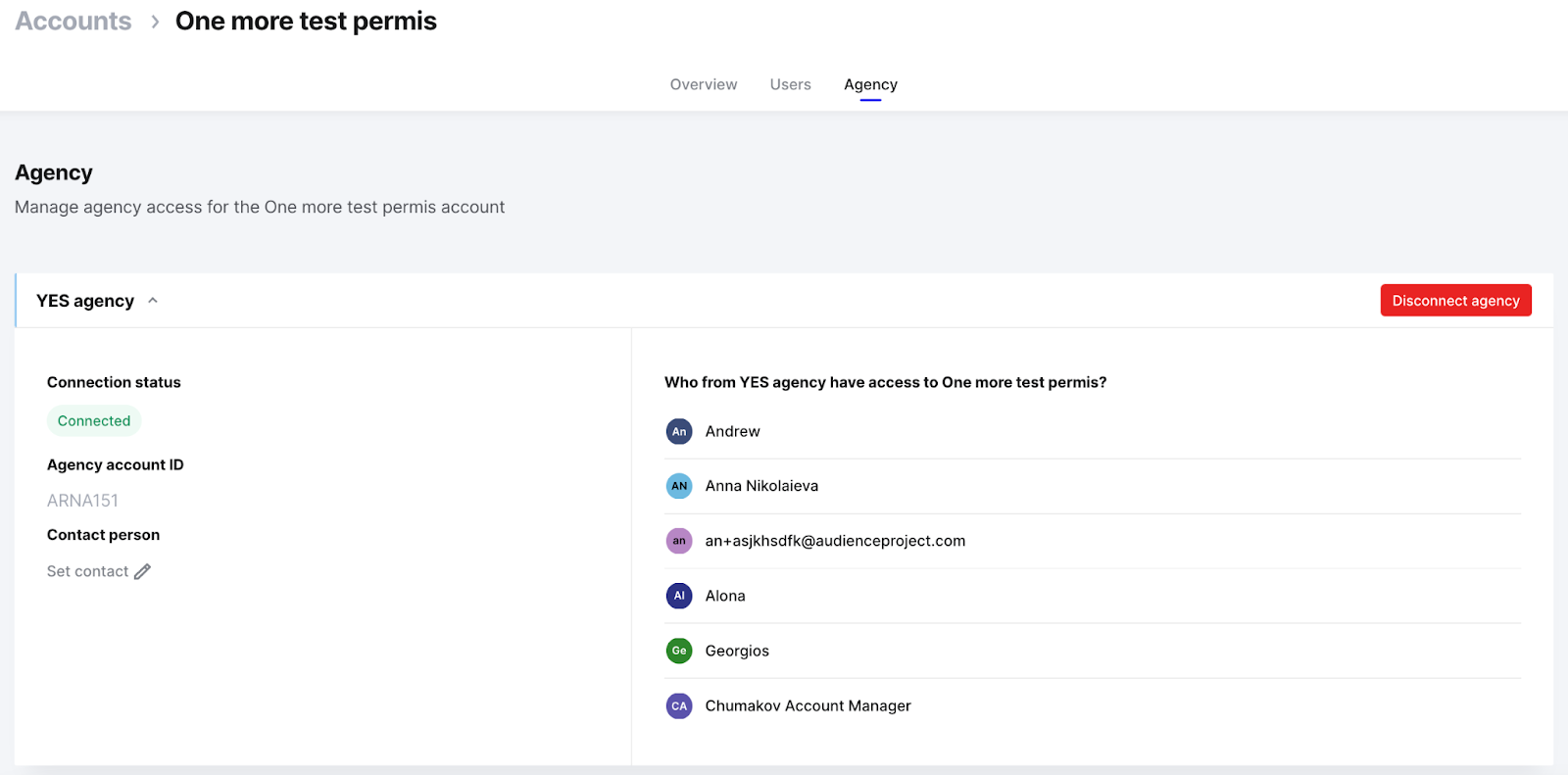1568x775 pixels.
Task: Click Georgios' green 'Ge' avatar icon
Action: pyautogui.click(x=679, y=651)
